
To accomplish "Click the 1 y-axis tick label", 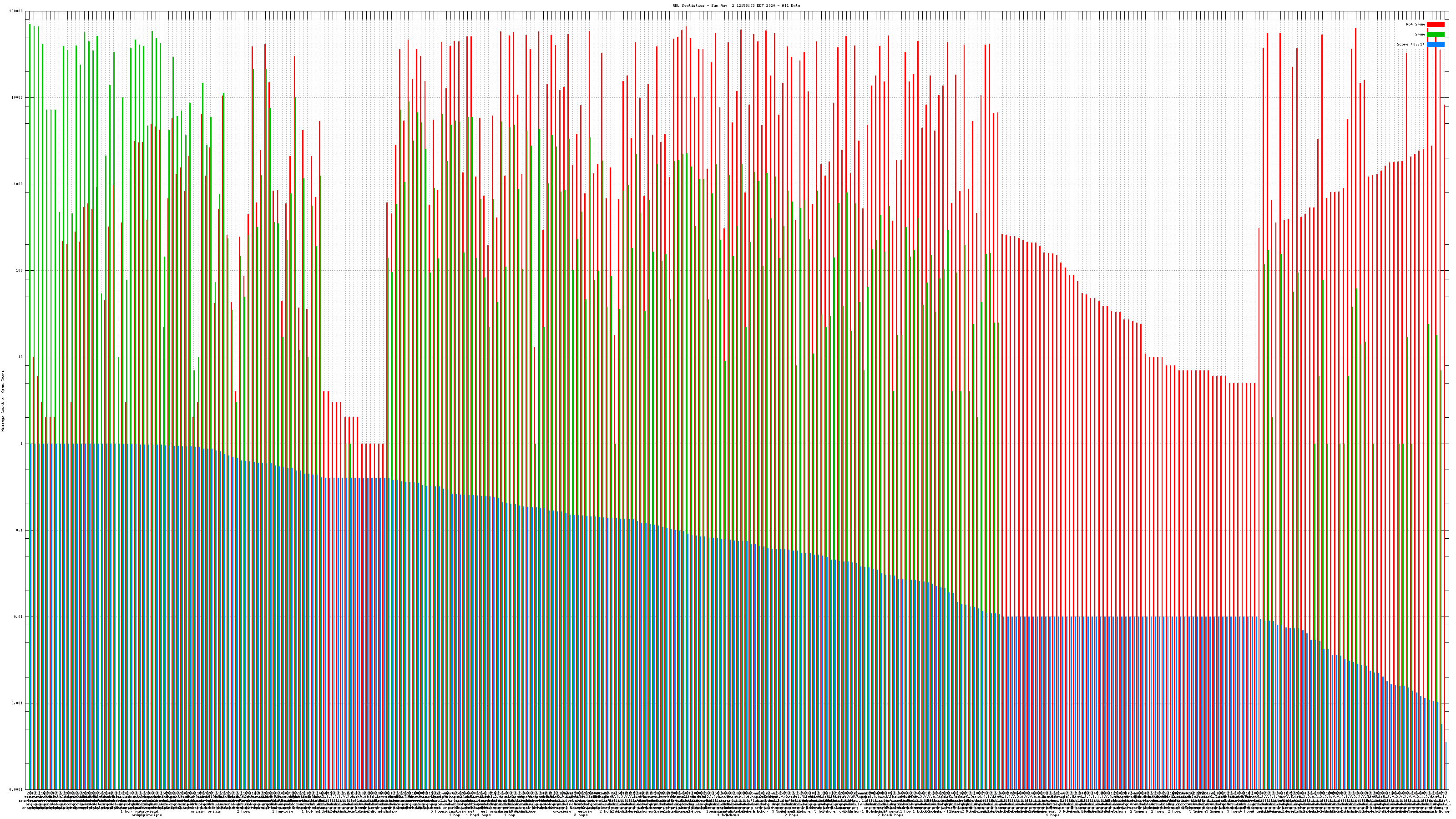I will pyautogui.click(x=21, y=444).
